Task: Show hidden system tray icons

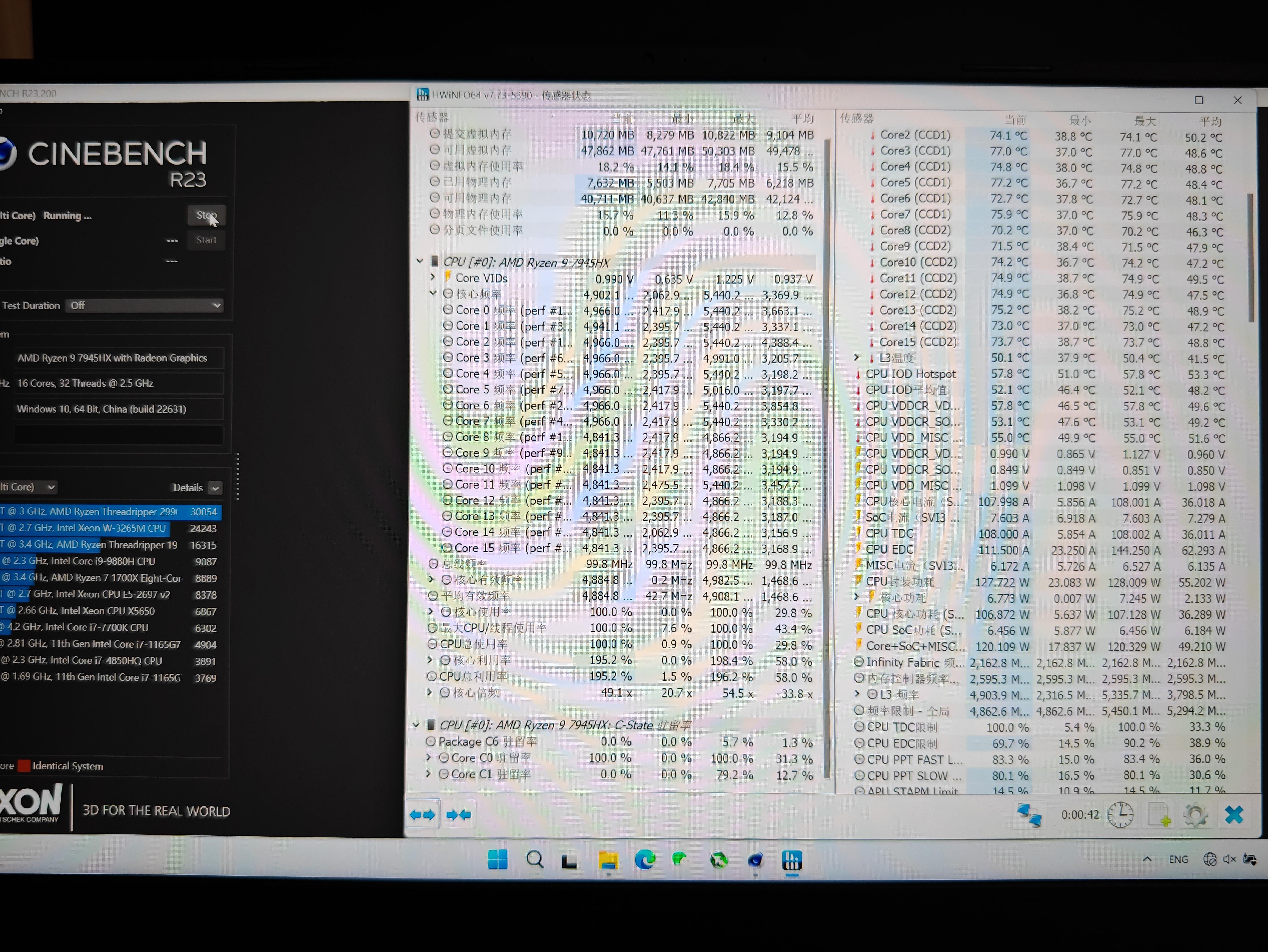Action: click(x=1147, y=858)
